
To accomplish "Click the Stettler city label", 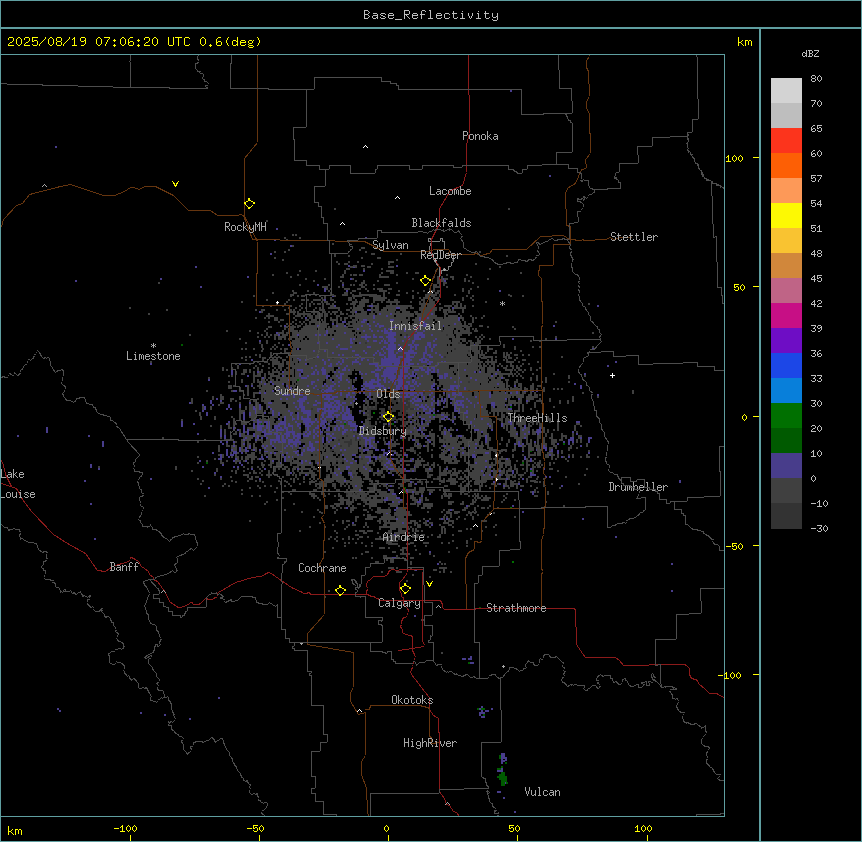I will pyautogui.click(x=634, y=237).
